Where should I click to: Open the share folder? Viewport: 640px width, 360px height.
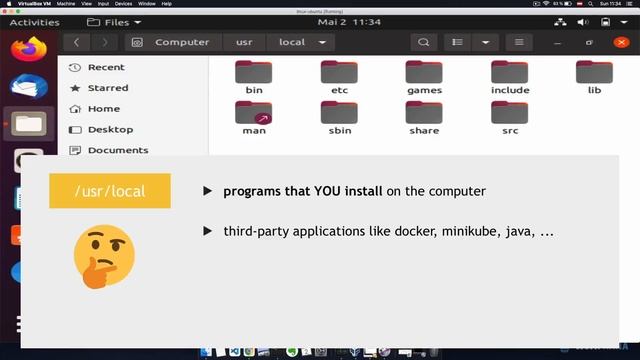(424, 118)
